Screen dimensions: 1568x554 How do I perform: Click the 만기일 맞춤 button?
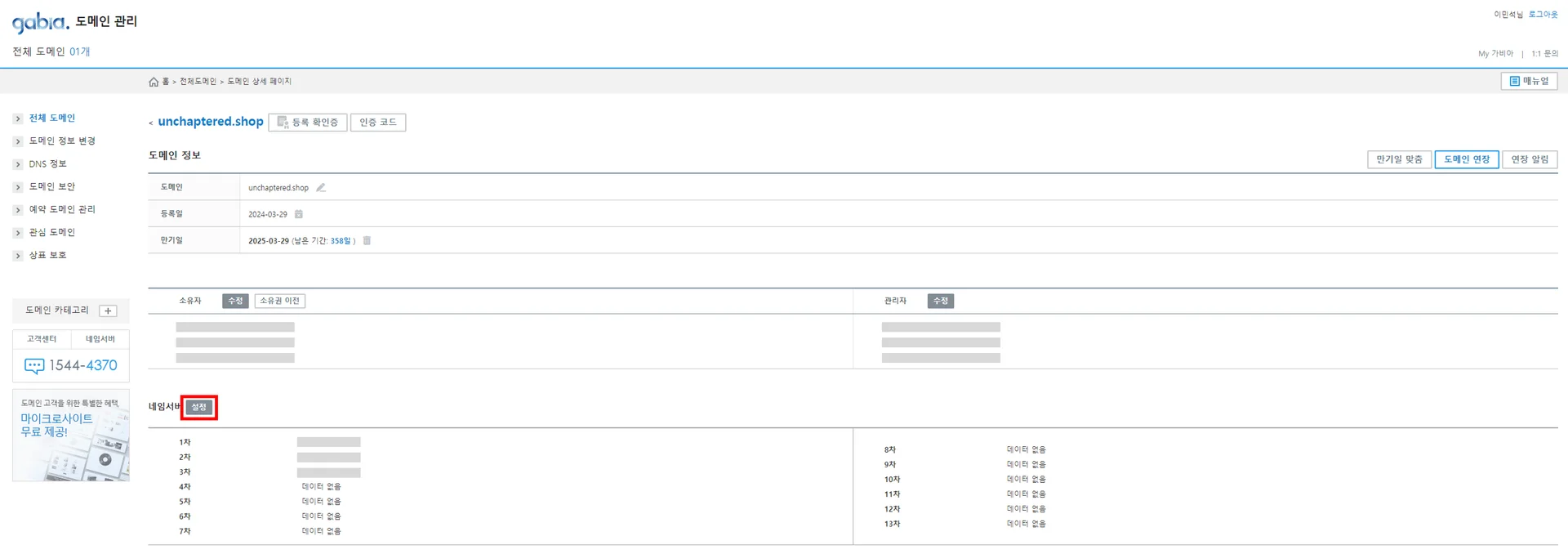tap(1399, 159)
